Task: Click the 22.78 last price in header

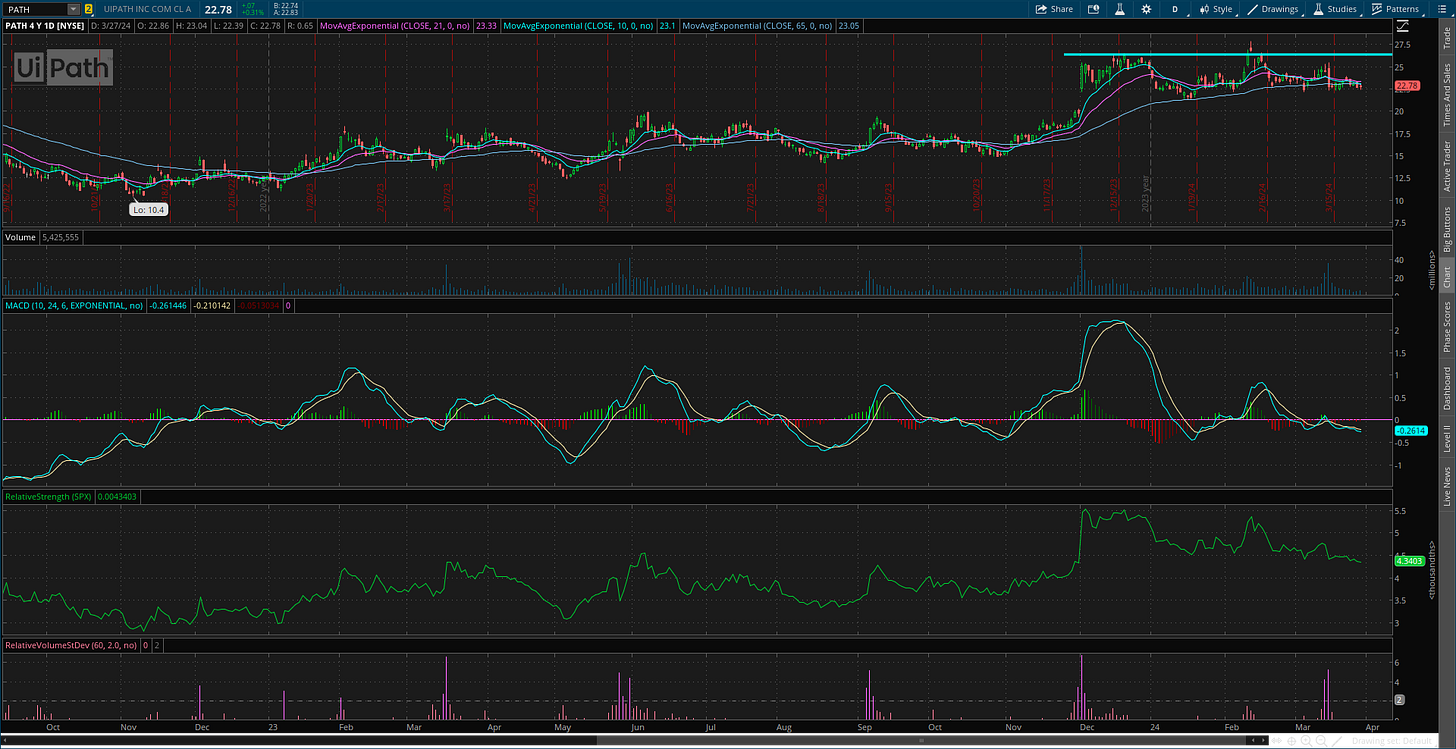Action: click(x=218, y=9)
